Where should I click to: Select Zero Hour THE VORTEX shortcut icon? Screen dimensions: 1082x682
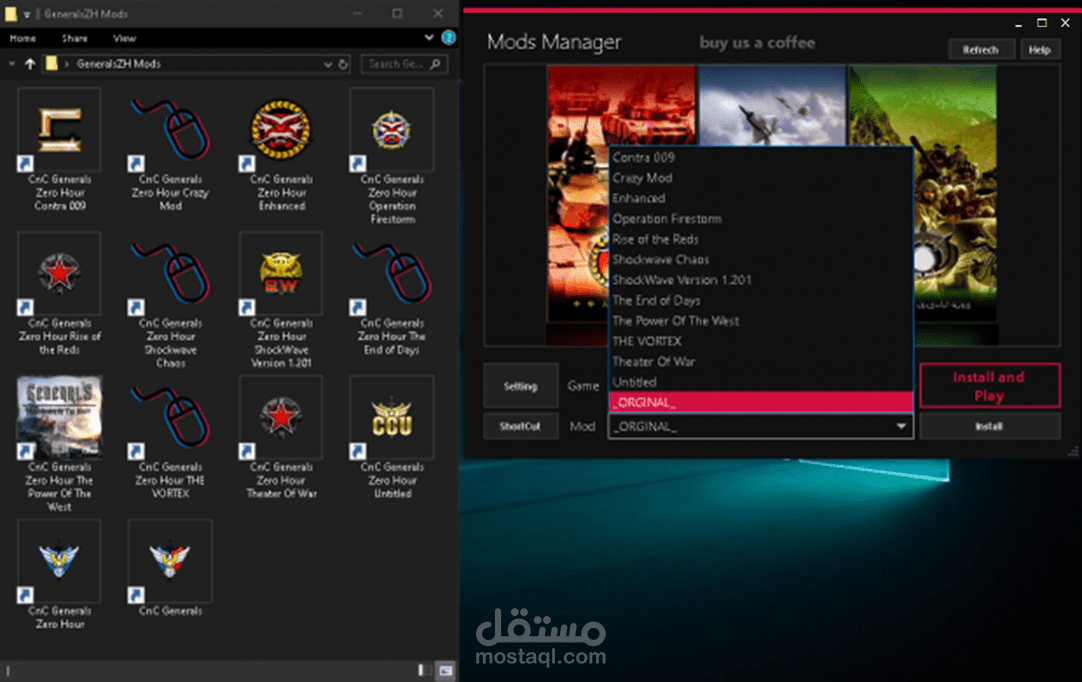click(x=170, y=418)
